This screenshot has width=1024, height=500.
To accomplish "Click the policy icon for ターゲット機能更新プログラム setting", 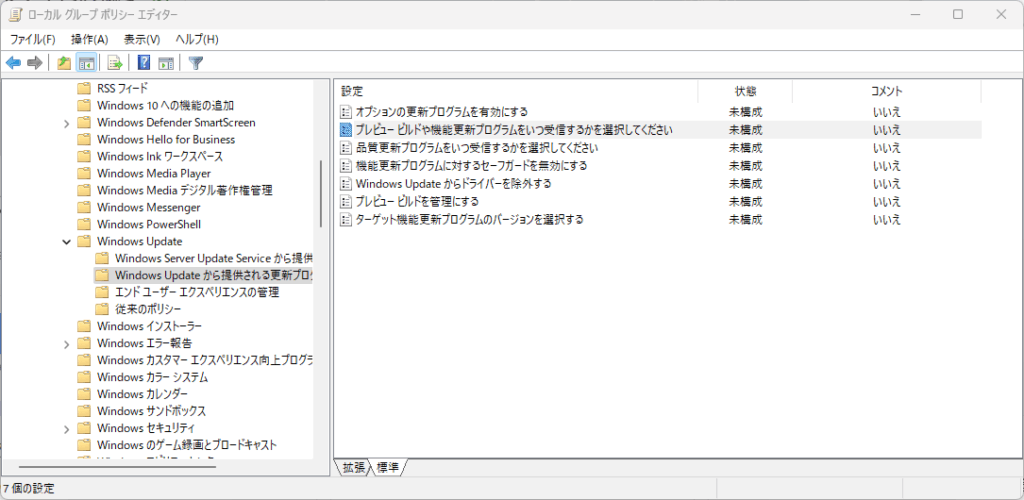I will (346, 219).
